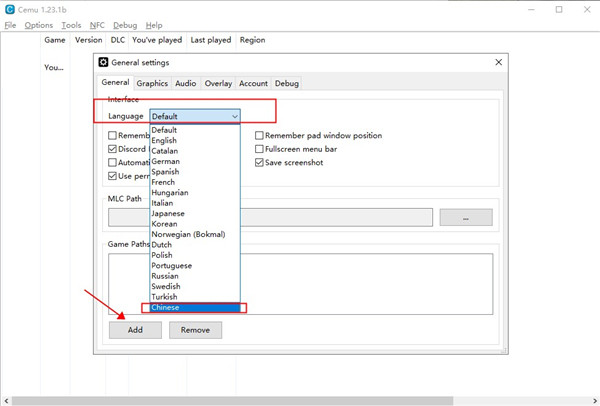Open the File menu
The width and height of the screenshot is (600, 406).
(x=10, y=25)
